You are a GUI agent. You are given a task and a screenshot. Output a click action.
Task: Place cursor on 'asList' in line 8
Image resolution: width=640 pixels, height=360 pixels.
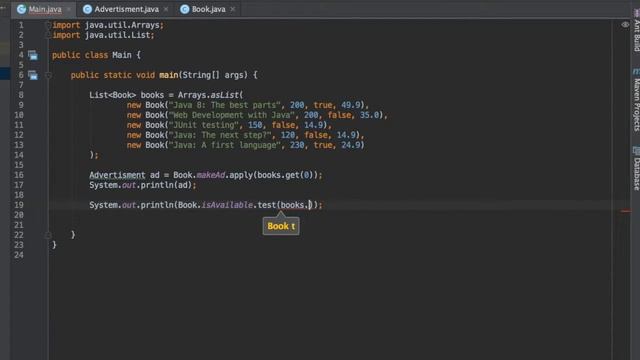point(224,95)
